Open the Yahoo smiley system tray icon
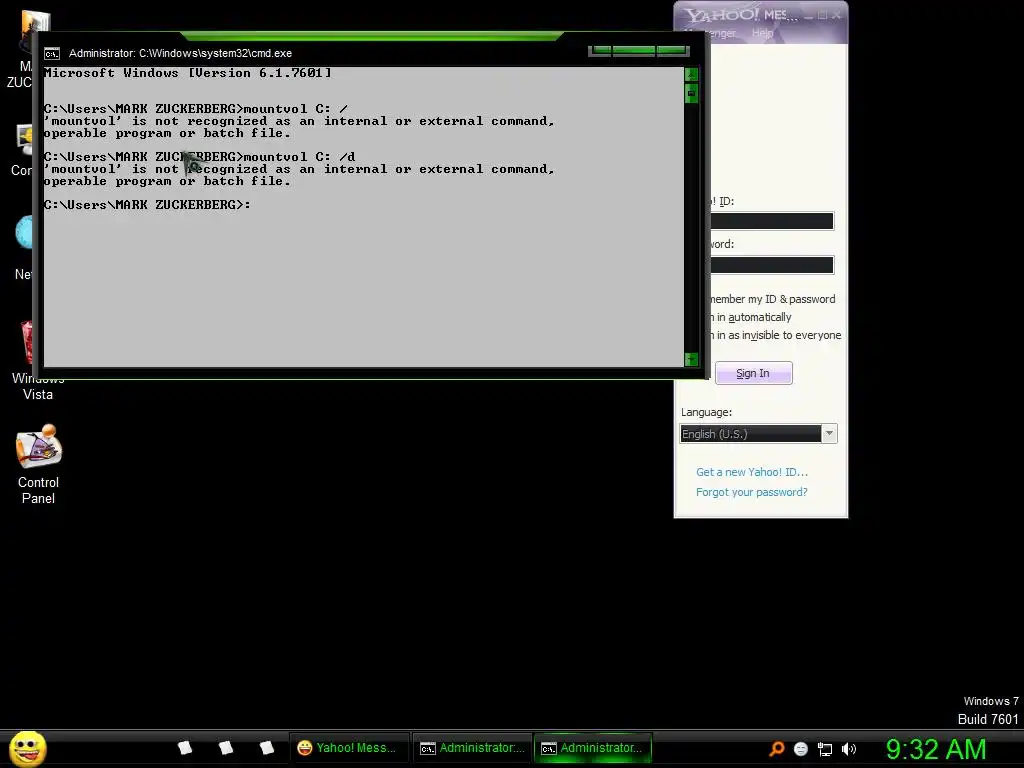Screen dimensions: 1024x768 tap(801, 749)
